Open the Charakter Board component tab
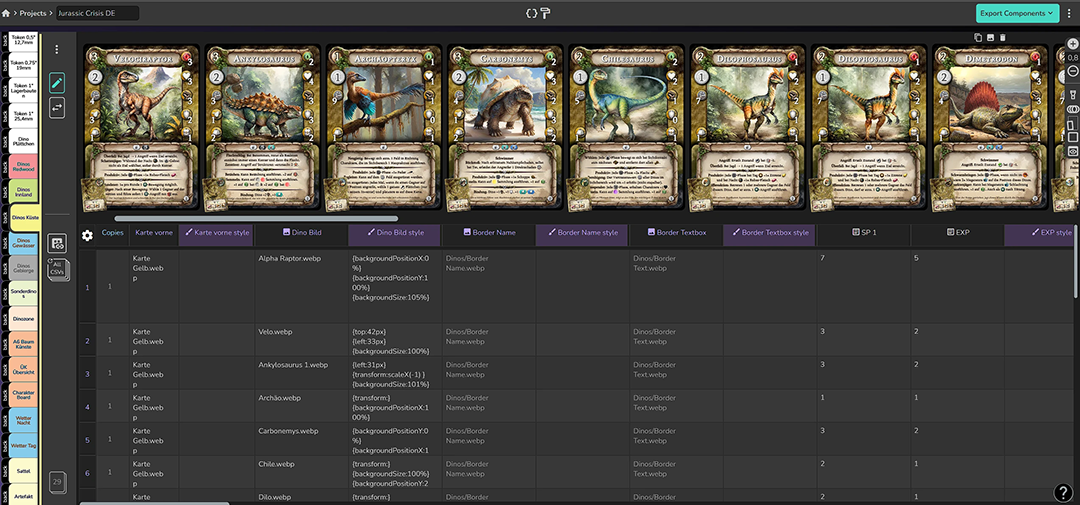1080x505 pixels. [x=23, y=394]
